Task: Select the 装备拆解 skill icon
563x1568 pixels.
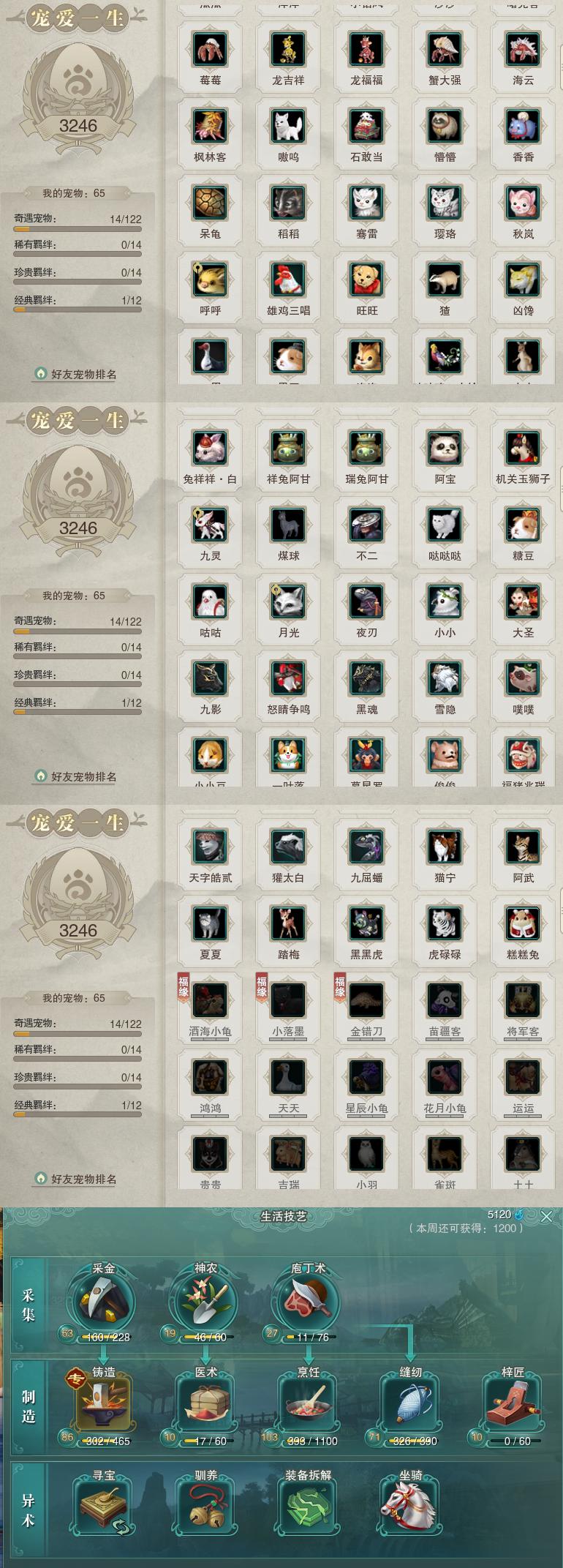Action: click(x=308, y=1507)
